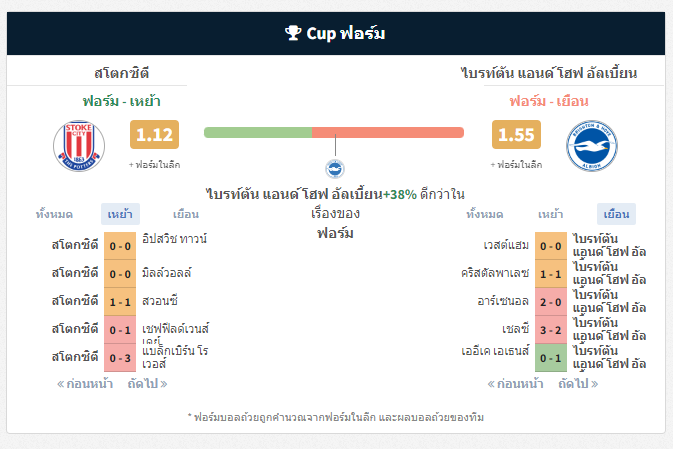Select Brighton's ทั้งหมด tab
The height and width of the screenshot is (449, 673).
click(485, 214)
